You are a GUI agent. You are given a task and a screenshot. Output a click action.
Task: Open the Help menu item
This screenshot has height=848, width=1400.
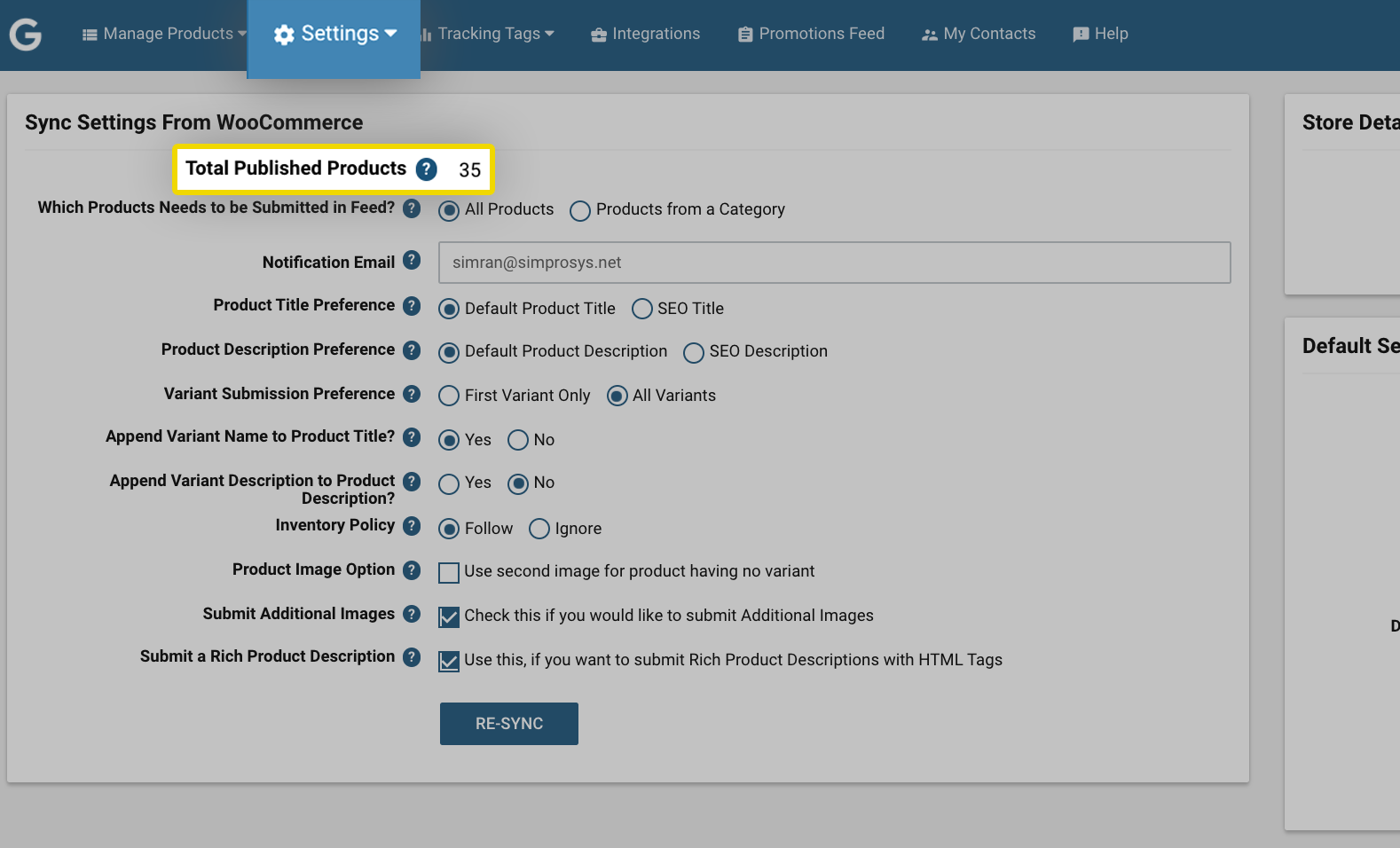click(1100, 35)
